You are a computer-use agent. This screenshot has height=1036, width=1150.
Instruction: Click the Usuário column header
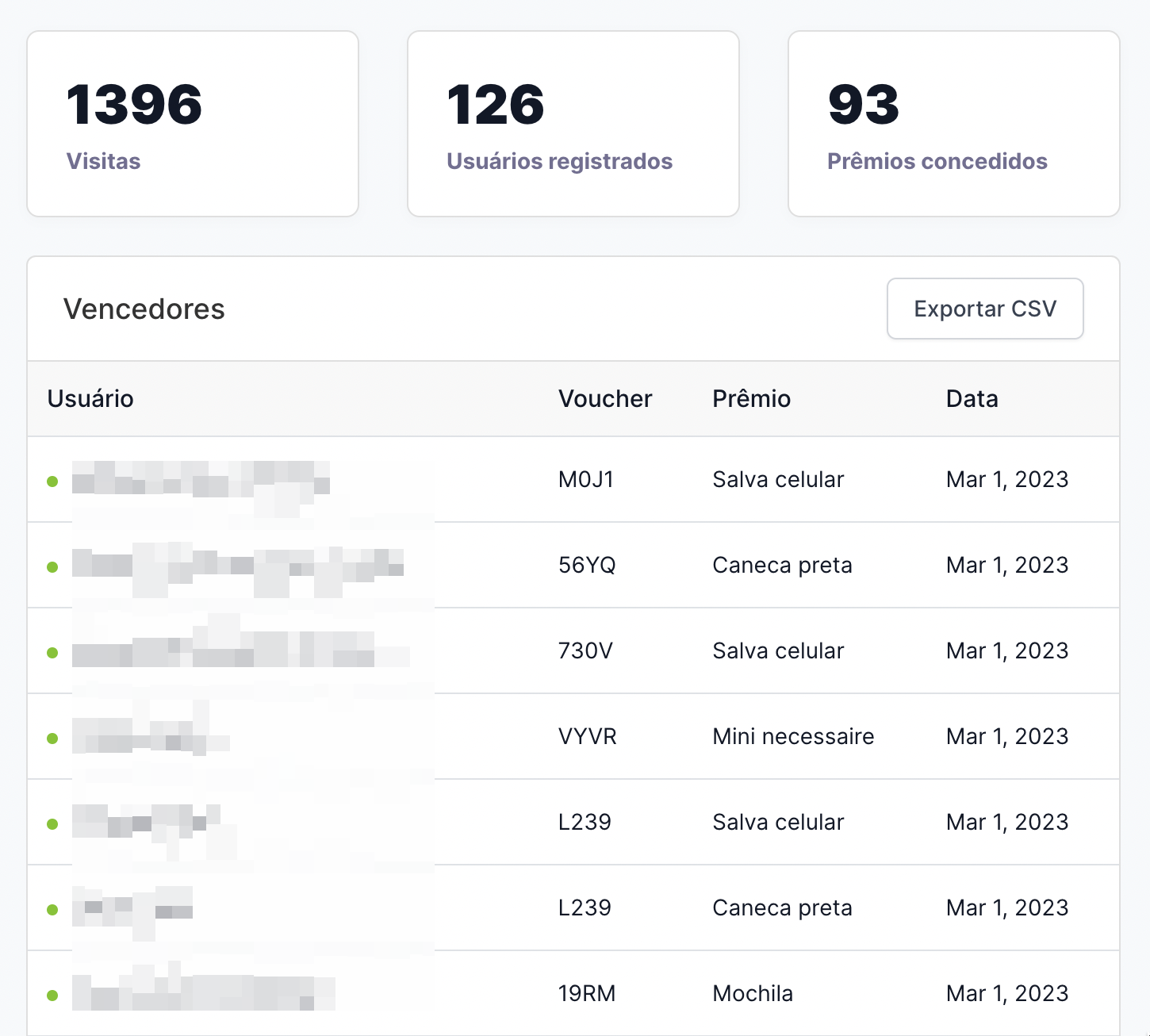(x=90, y=398)
